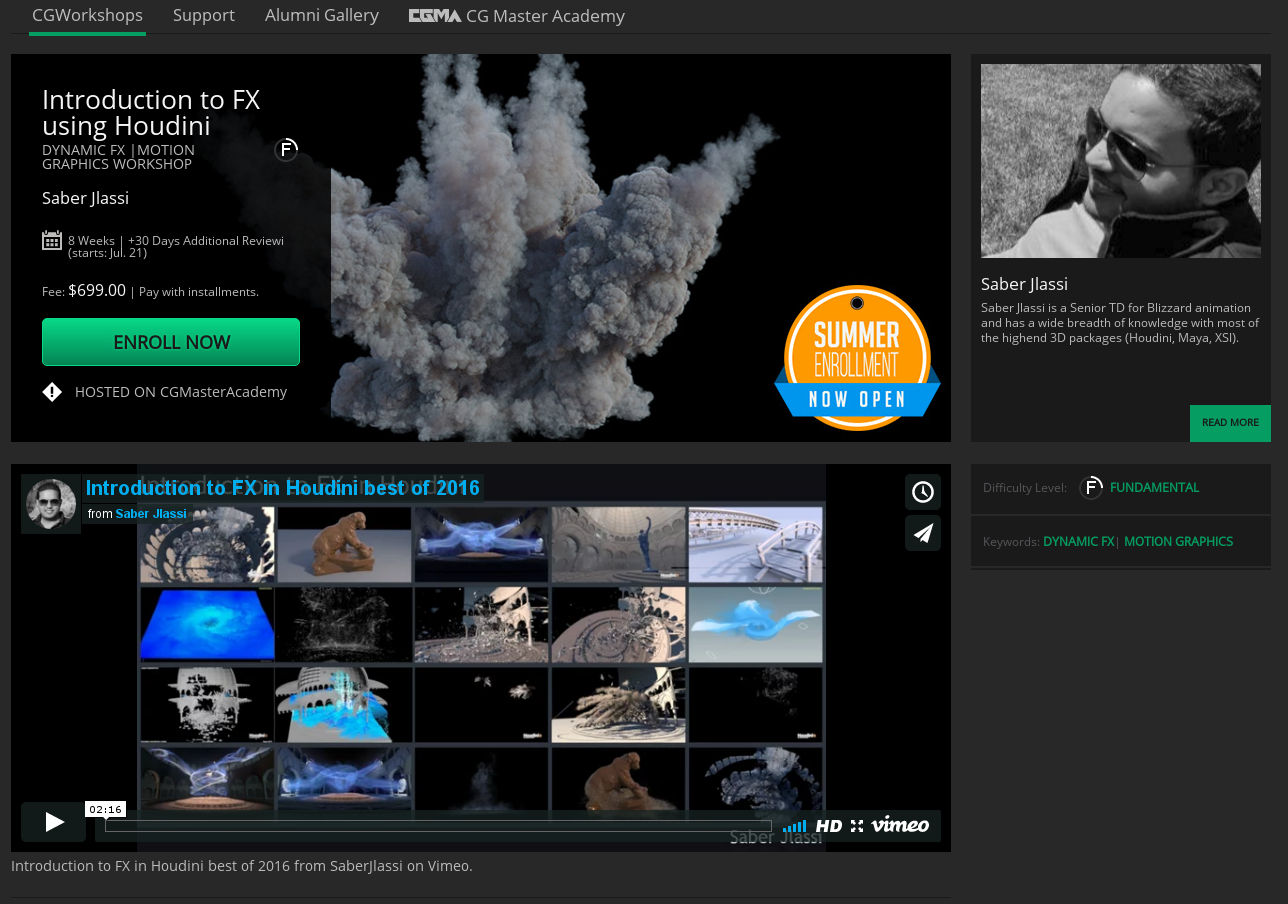The image size is (1288, 904).
Task: Click the READ MORE button
Action: pos(1230,423)
